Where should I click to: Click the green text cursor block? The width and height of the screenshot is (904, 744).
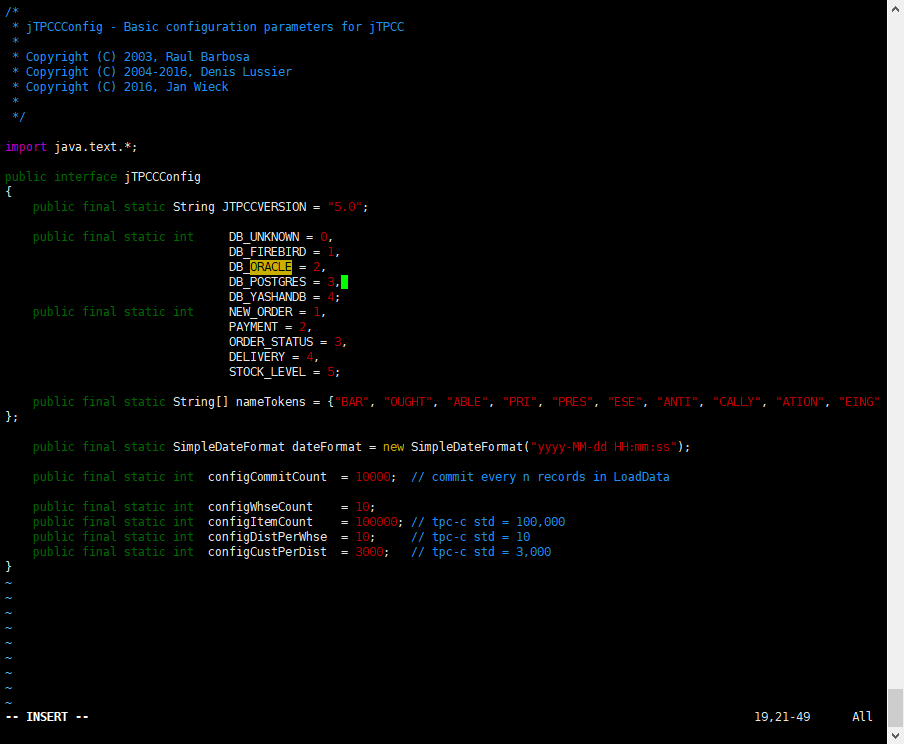345,282
